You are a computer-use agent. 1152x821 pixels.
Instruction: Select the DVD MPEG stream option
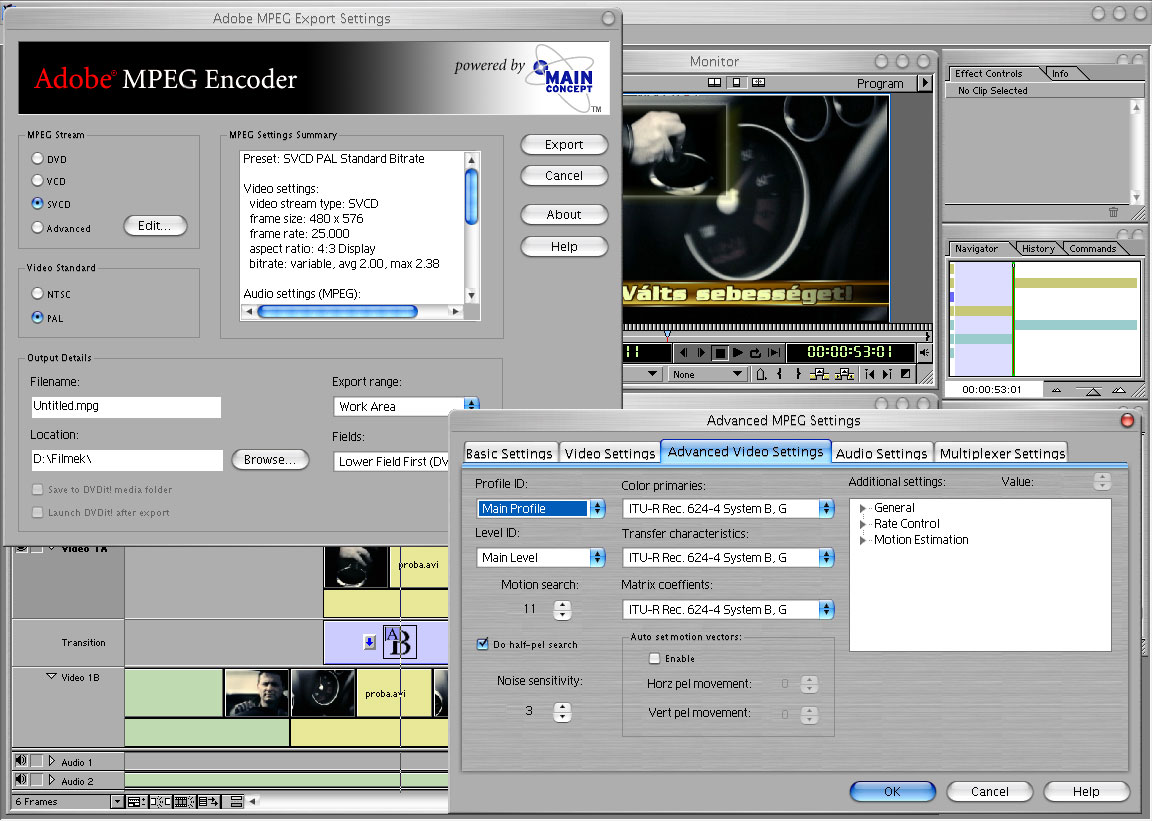[37, 158]
